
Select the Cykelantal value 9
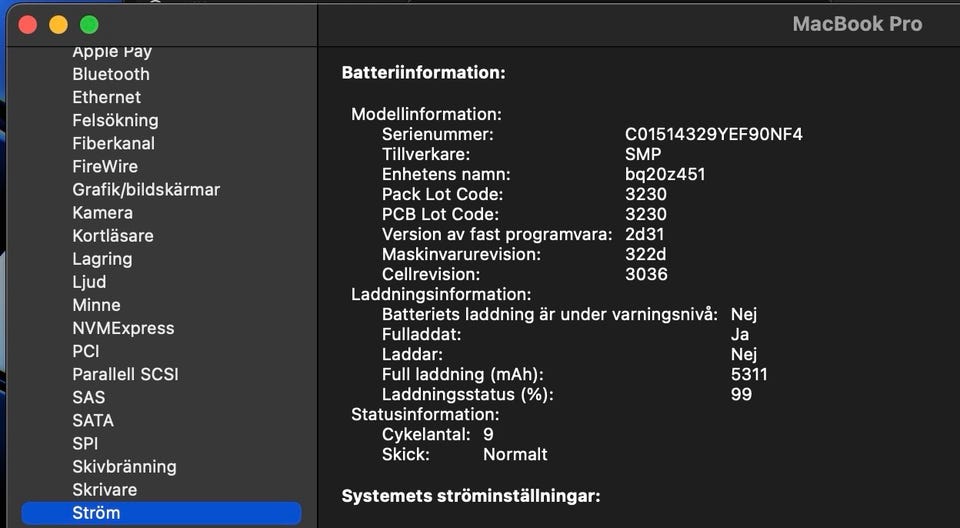click(488, 435)
